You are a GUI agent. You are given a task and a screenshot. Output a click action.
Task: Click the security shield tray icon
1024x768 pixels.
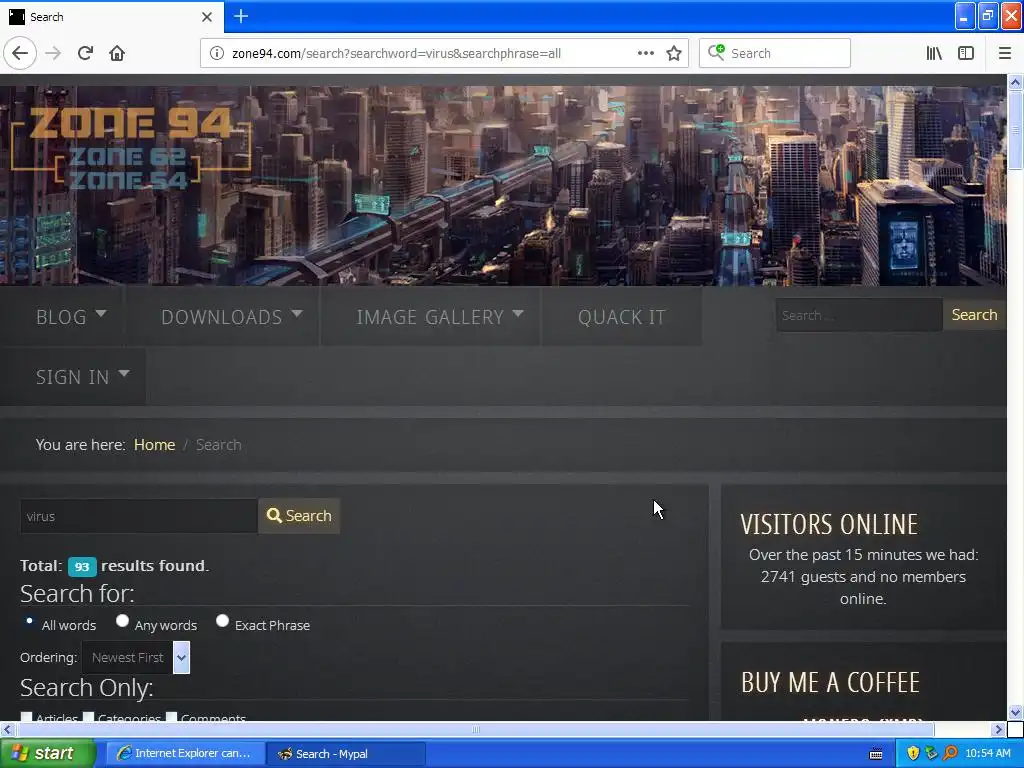(x=913, y=753)
